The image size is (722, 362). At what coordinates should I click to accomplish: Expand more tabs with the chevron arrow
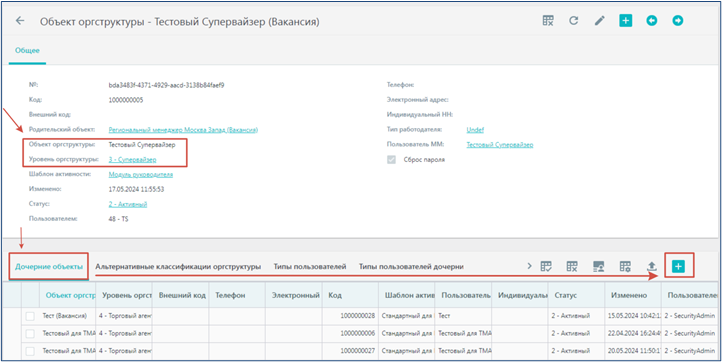[x=529, y=266]
